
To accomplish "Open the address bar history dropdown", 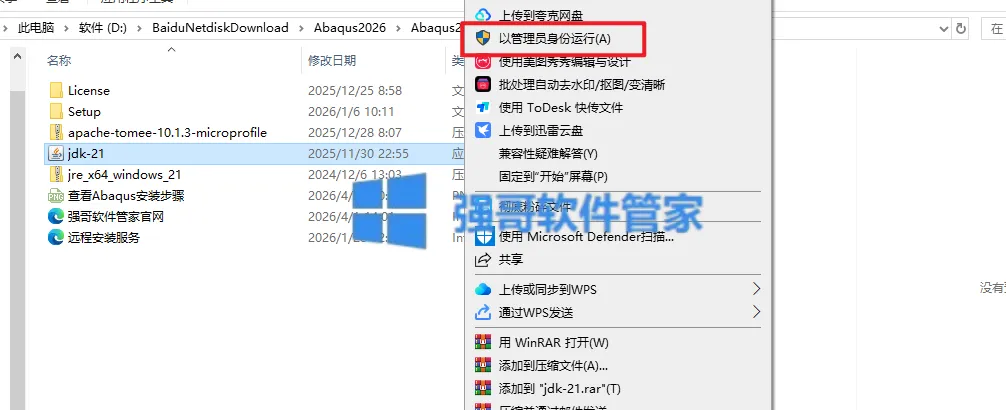I will pyautogui.click(x=944, y=28).
